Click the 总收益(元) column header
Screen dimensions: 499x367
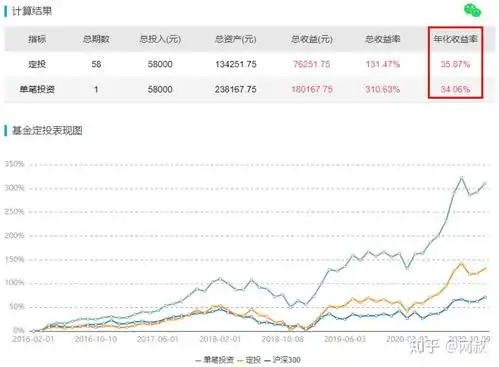pyautogui.click(x=312, y=39)
